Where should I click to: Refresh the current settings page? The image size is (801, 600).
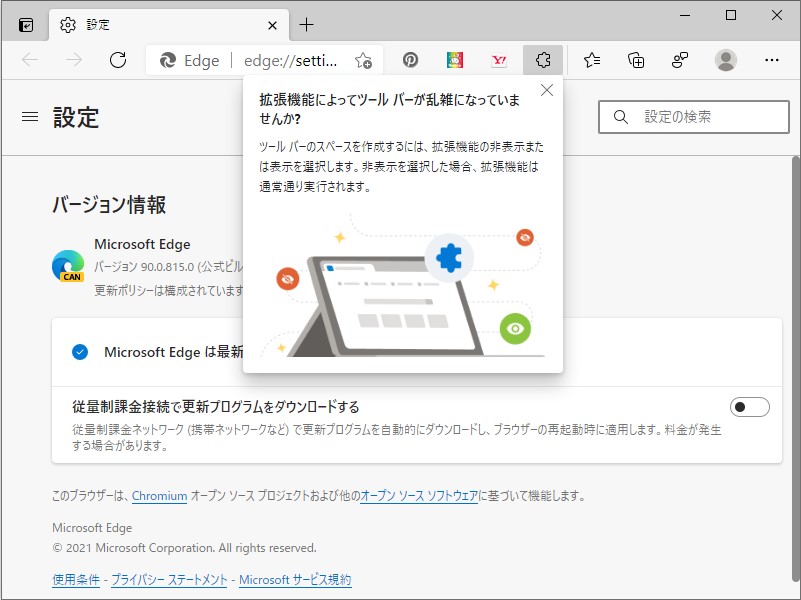coord(117,60)
